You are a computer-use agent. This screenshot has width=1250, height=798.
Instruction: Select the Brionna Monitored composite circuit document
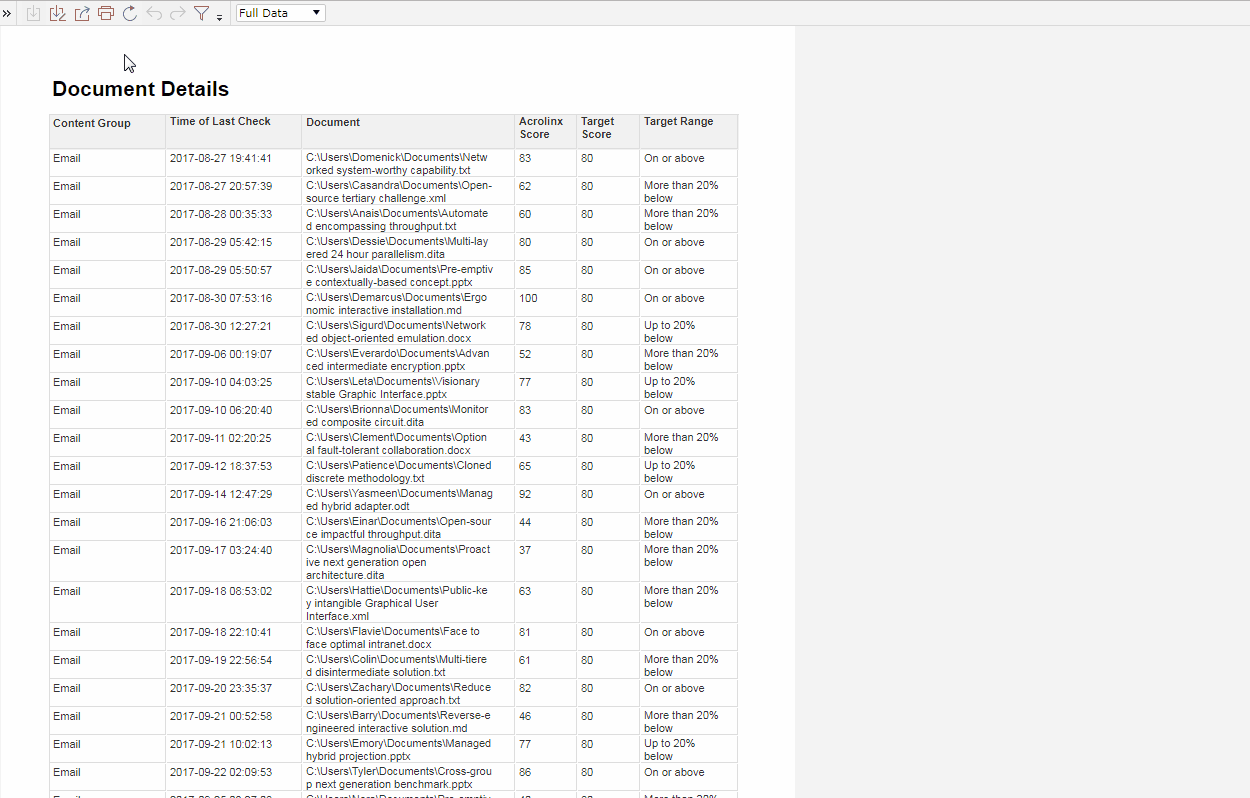point(398,416)
